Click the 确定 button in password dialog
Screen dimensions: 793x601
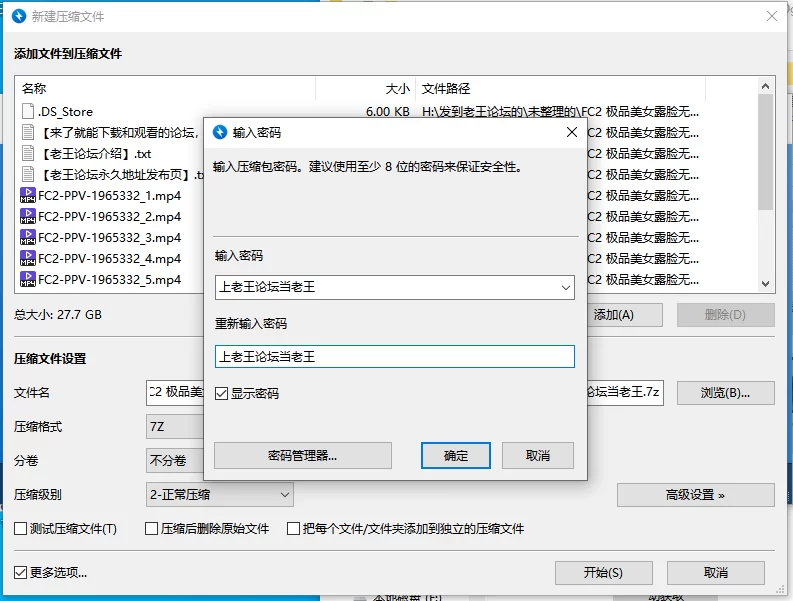pos(456,455)
